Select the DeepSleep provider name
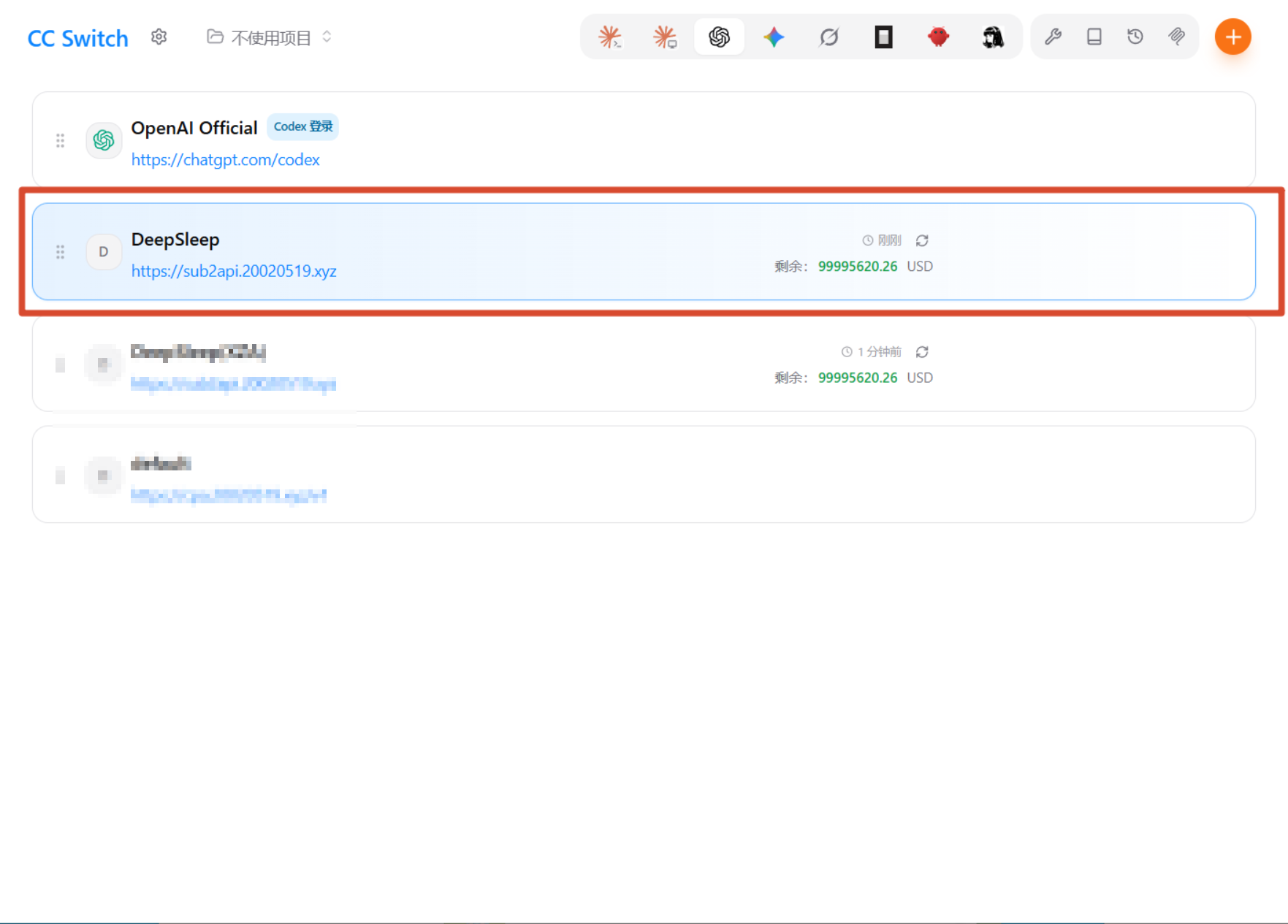1288x924 pixels. pos(175,240)
